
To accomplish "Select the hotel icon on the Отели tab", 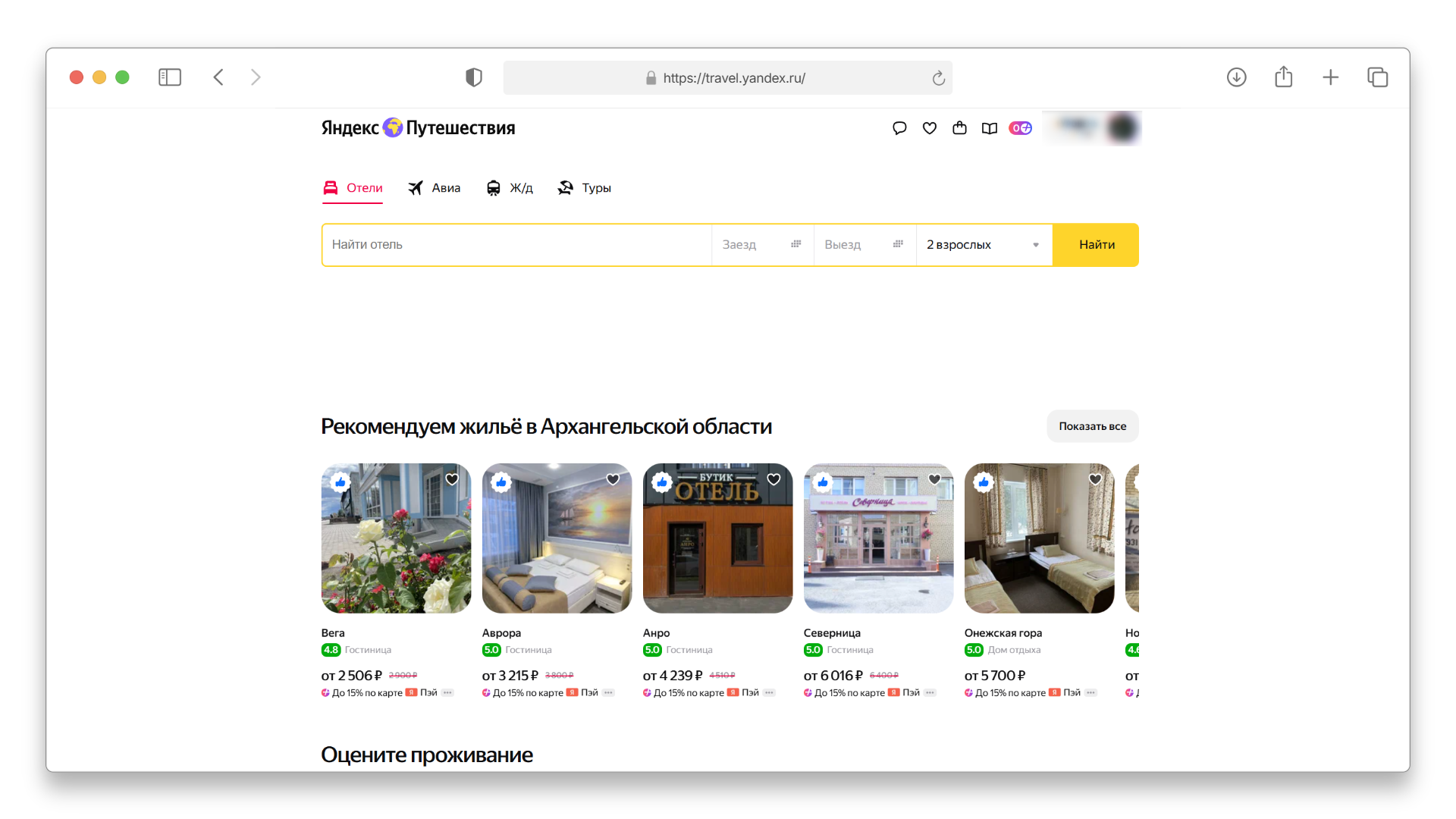I will coord(330,187).
